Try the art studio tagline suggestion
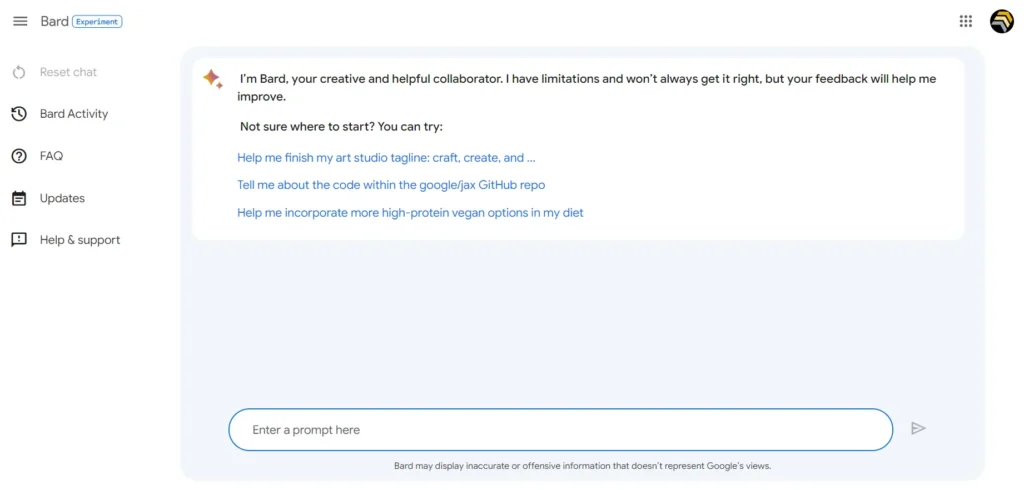This screenshot has width=1024, height=490. tap(386, 158)
